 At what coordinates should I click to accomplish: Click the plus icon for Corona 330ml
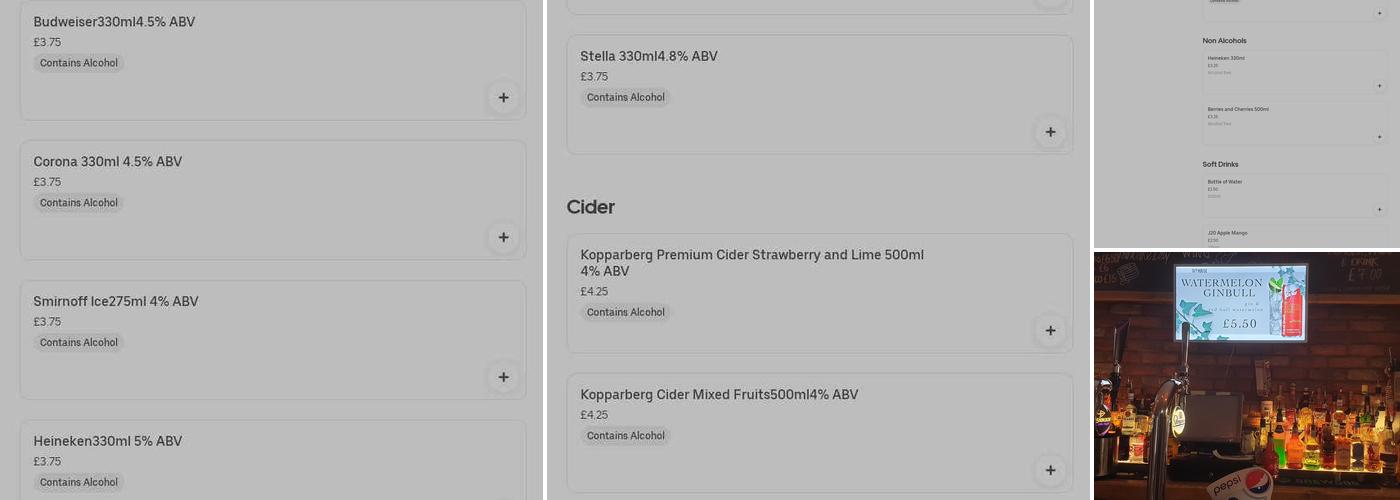(503, 238)
